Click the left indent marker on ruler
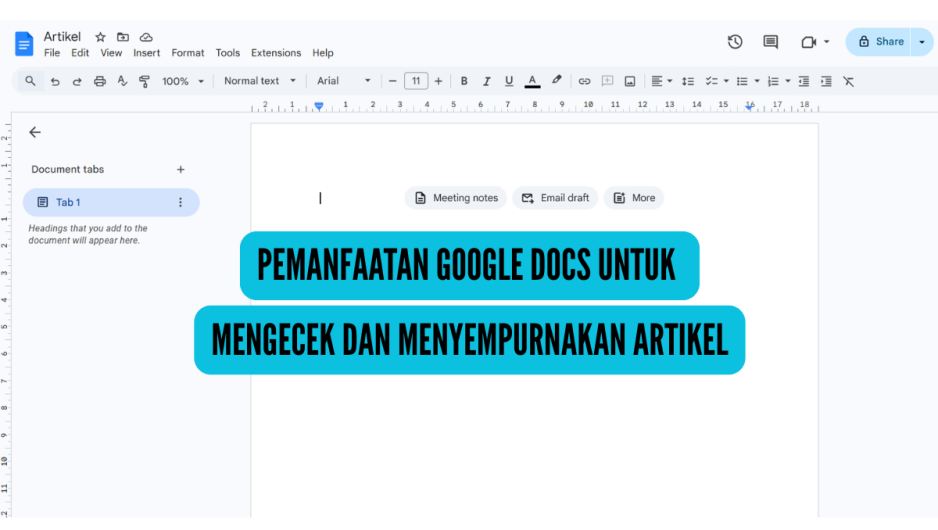This screenshot has width=938, height=530. click(319, 106)
